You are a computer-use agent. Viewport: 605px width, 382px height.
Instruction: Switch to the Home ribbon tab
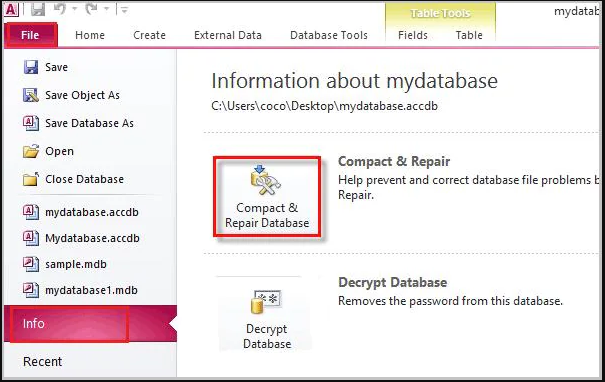pyautogui.click(x=90, y=35)
